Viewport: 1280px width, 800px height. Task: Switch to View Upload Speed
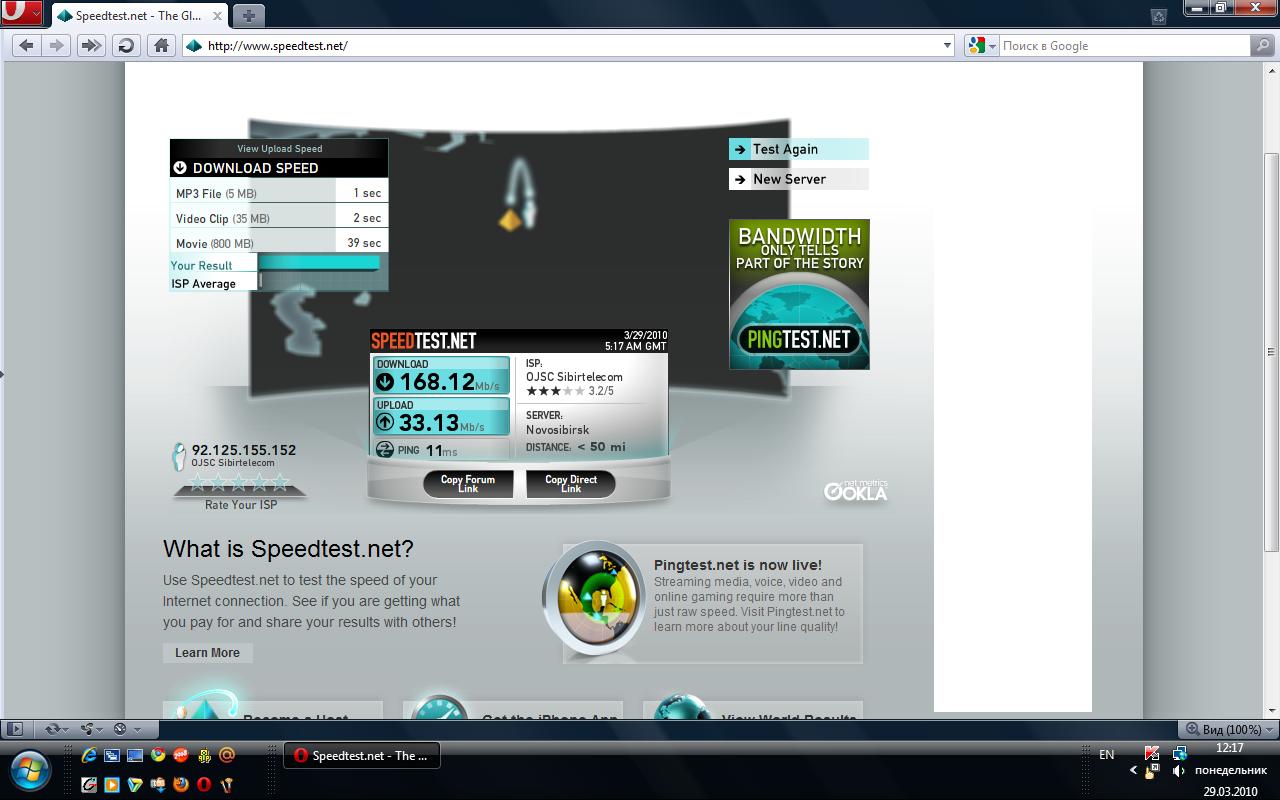(x=279, y=149)
